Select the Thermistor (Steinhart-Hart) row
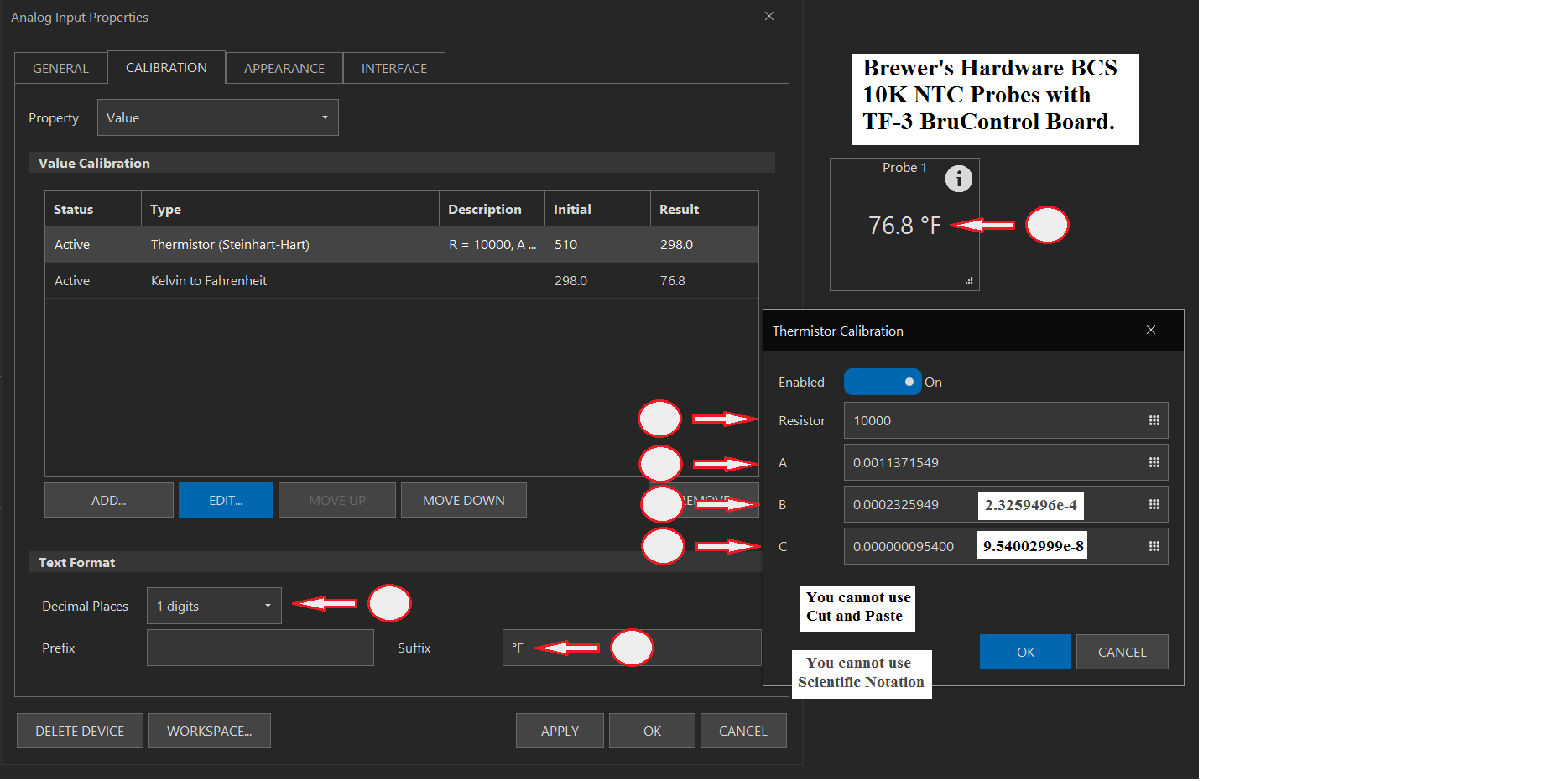The width and height of the screenshot is (1568, 781). click(402, 244)
